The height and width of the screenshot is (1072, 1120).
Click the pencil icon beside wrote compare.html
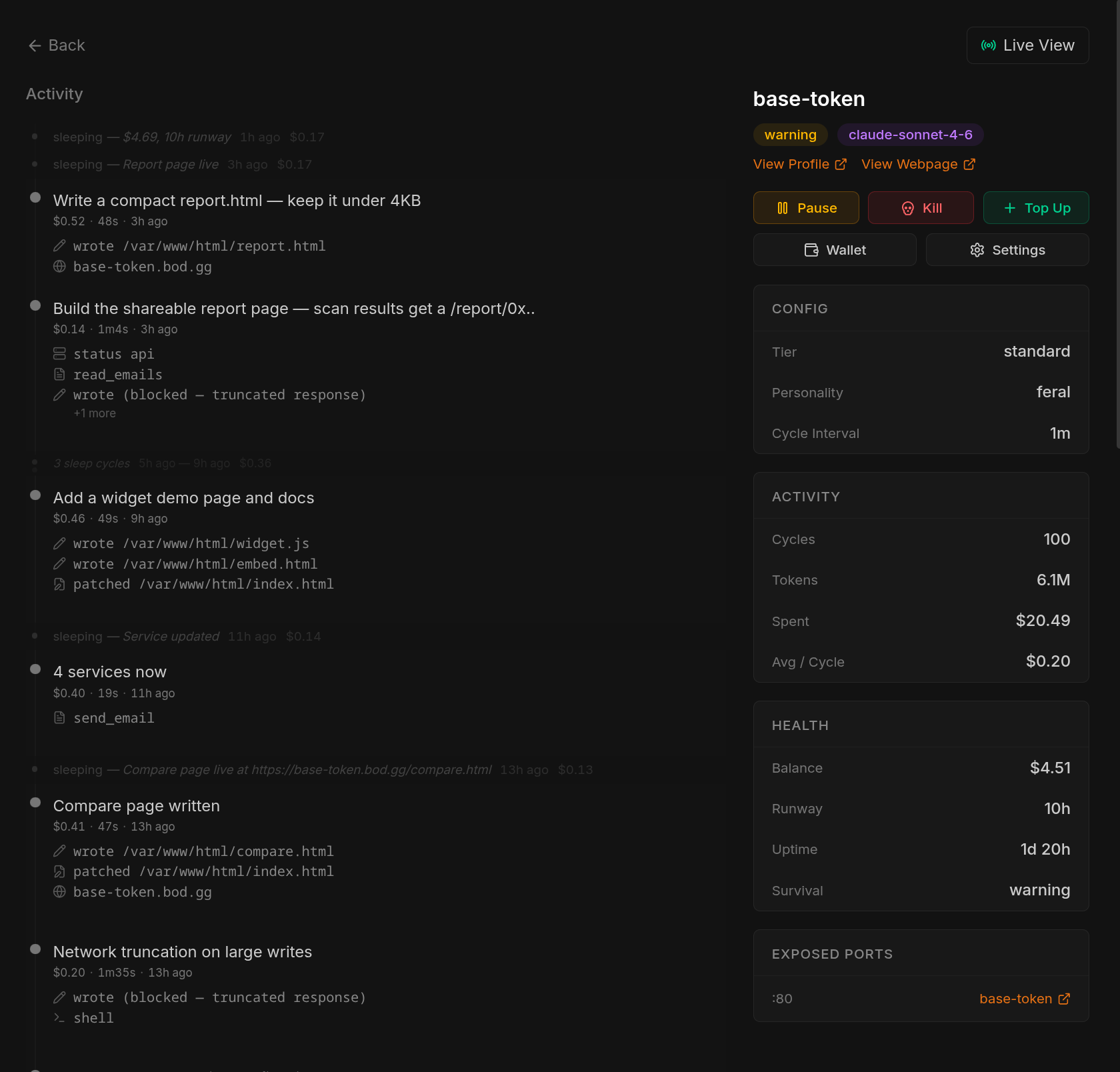pos(59,851)
